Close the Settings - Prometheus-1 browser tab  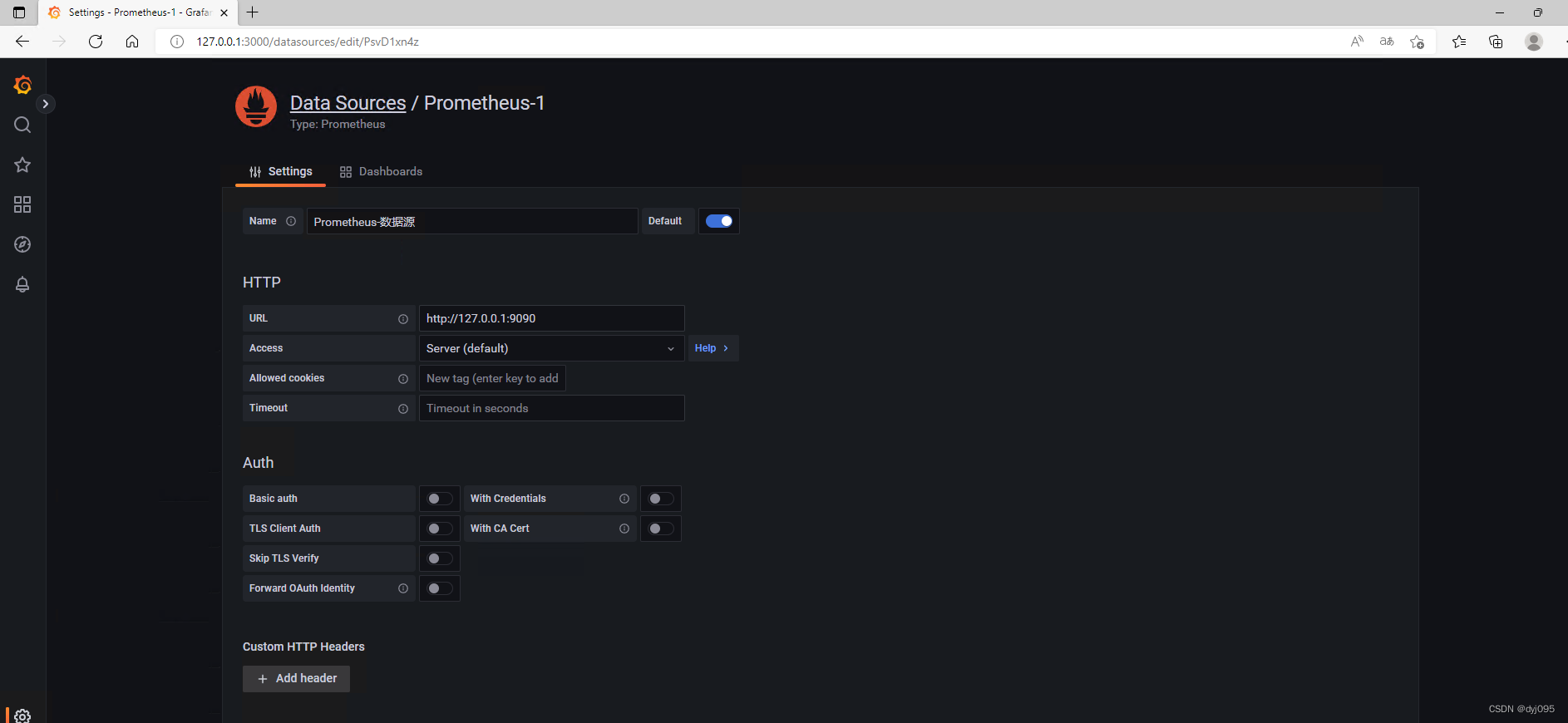[224, 12]
